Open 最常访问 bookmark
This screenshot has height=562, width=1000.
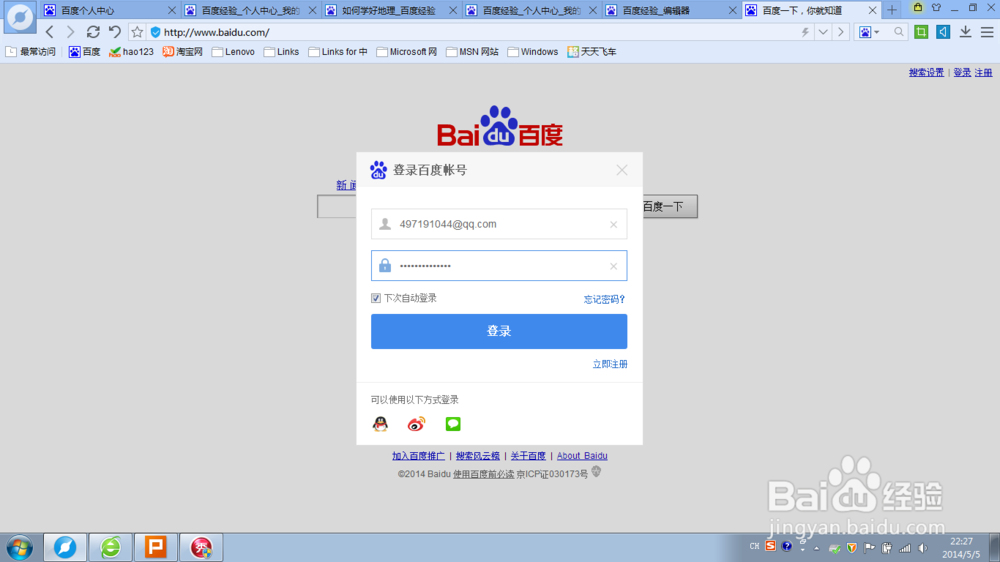tap(31, 52)
